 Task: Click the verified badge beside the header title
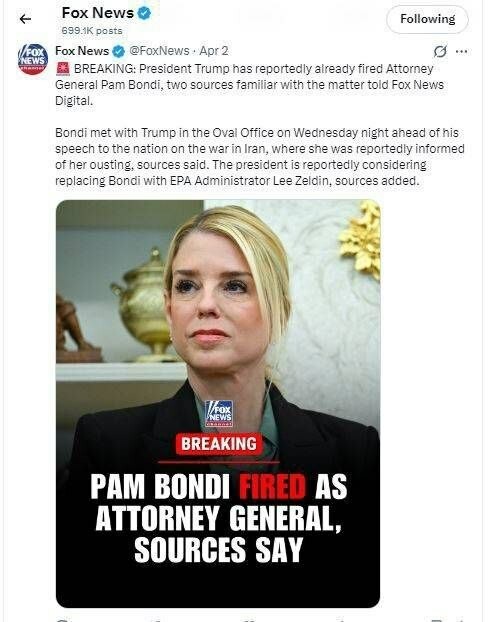click(144, 13)
